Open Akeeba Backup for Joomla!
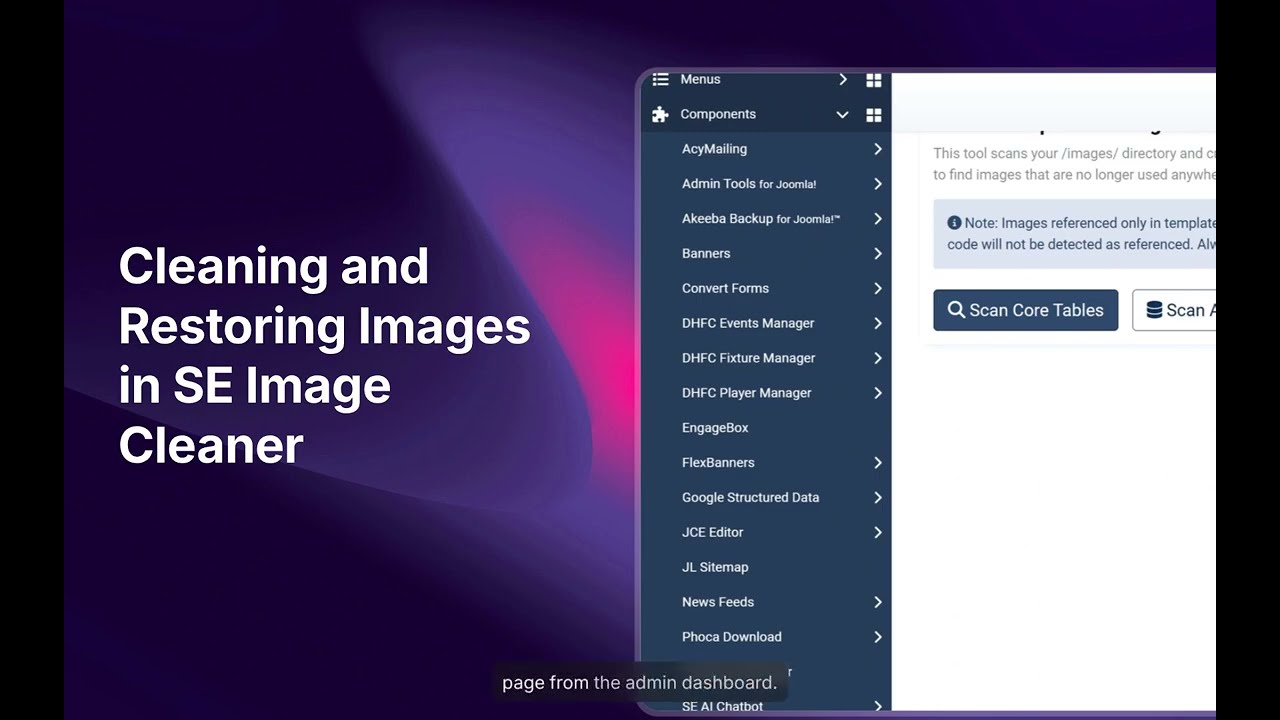 761,219
